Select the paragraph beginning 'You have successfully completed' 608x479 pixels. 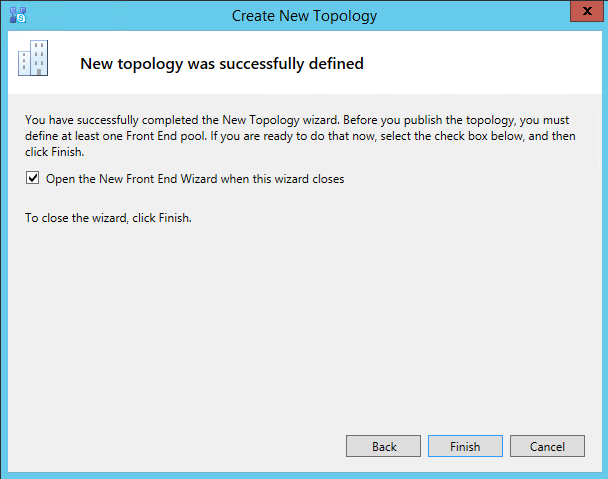300,136
